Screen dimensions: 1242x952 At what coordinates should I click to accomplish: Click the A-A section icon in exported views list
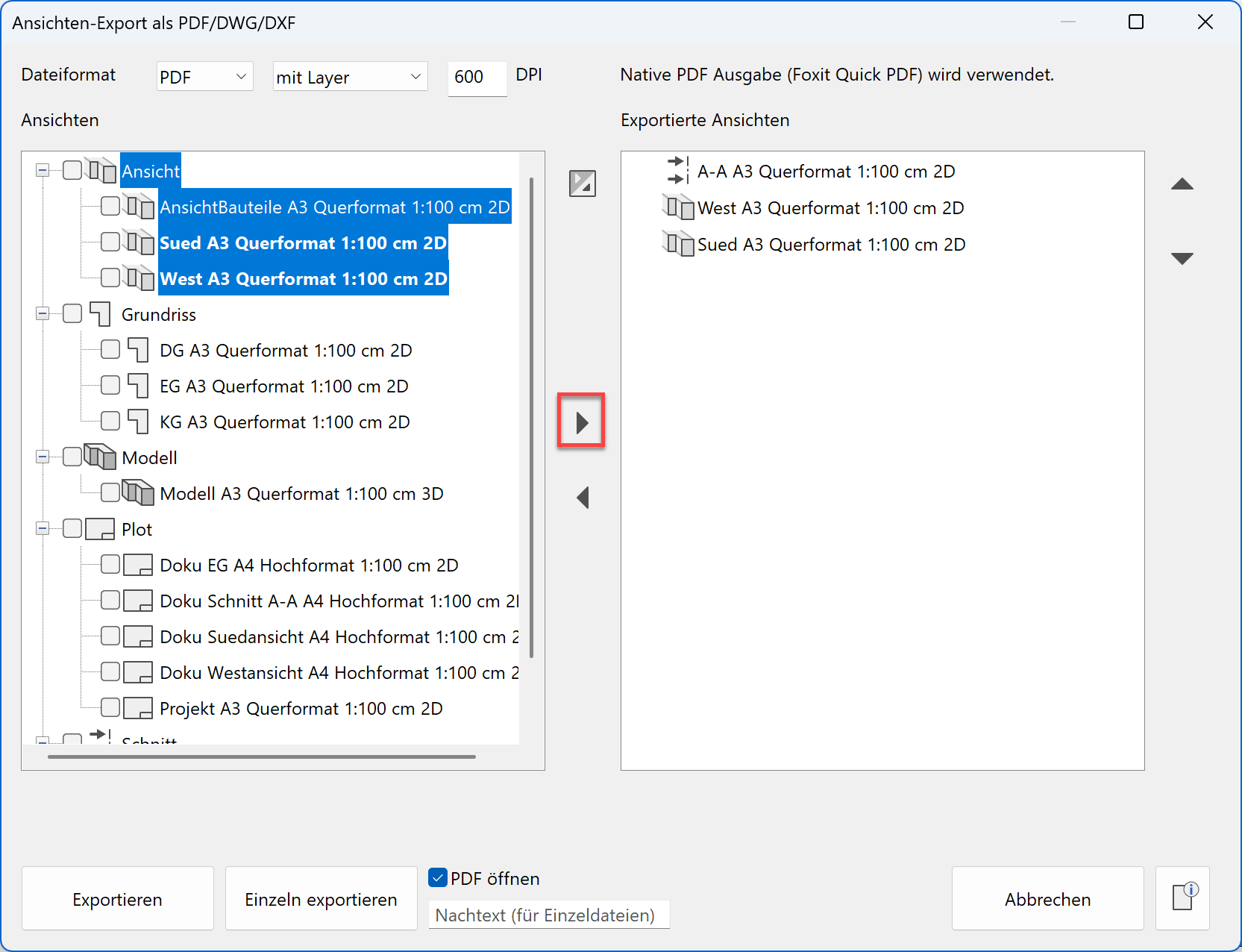point(677,171)
